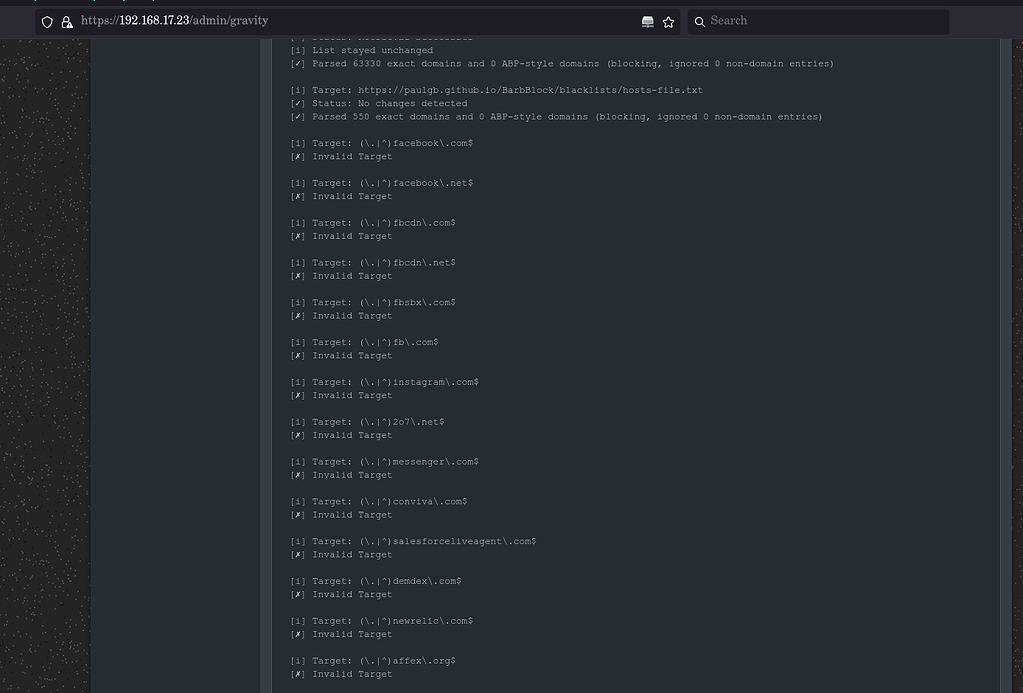Click the [i] marker on the BarbBlock target line
Viewport: 1023px width, 693px height.
coord(297,89)
